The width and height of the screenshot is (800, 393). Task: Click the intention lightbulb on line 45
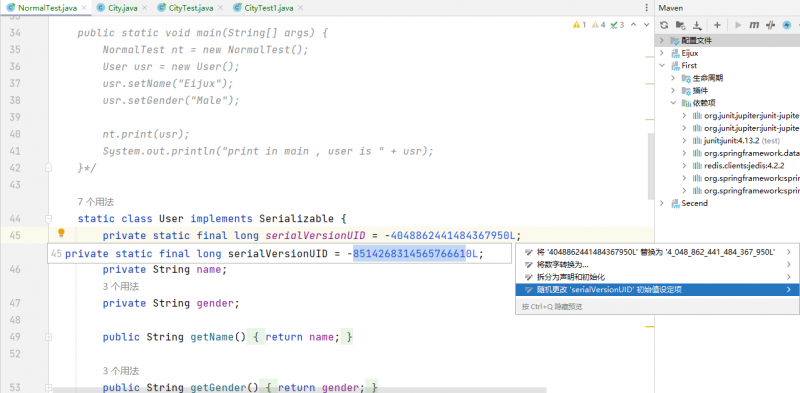[61, 233]
